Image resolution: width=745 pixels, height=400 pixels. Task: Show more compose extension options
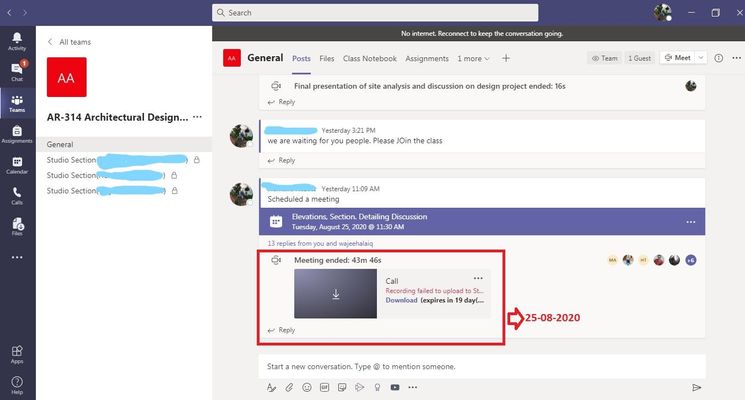pos(412,387)
